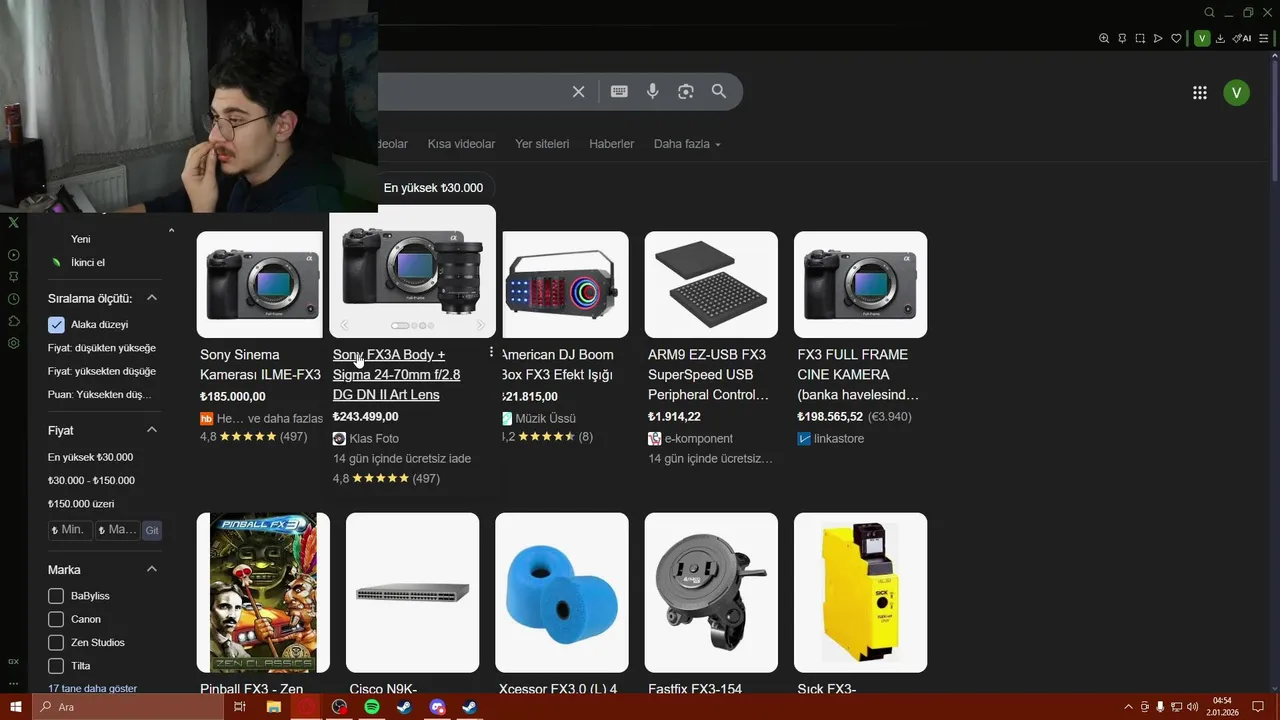Image resolution: width=1280 pixels, height=720 pixels.
Task: Open the browser sidebar settings gear
Action: coord(13,343)
